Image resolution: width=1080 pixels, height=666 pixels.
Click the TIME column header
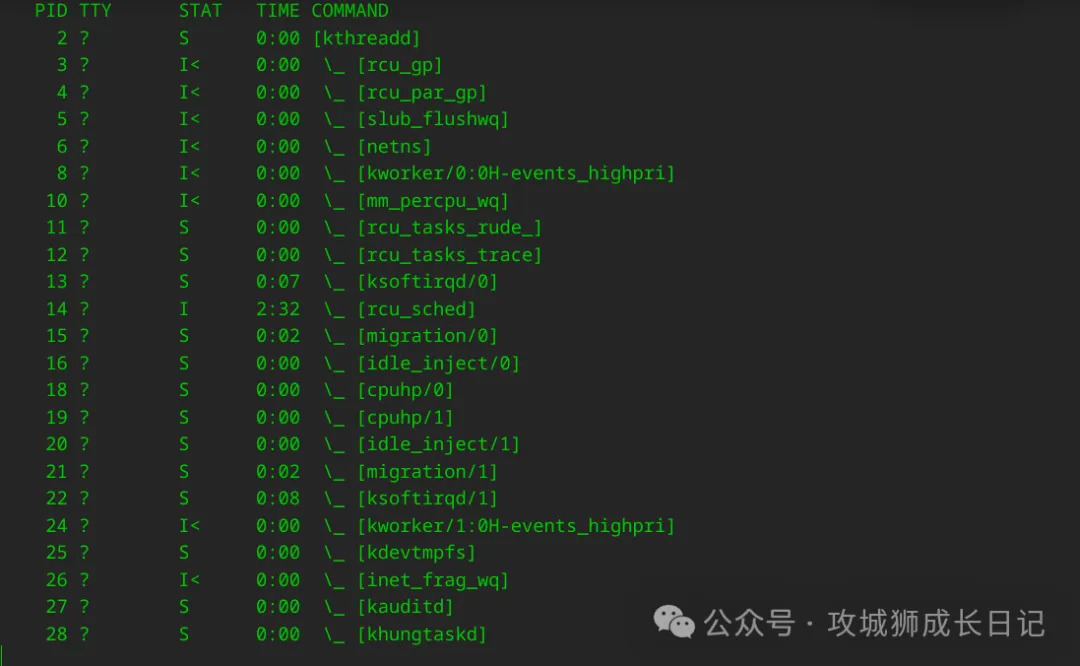point(277,11)
